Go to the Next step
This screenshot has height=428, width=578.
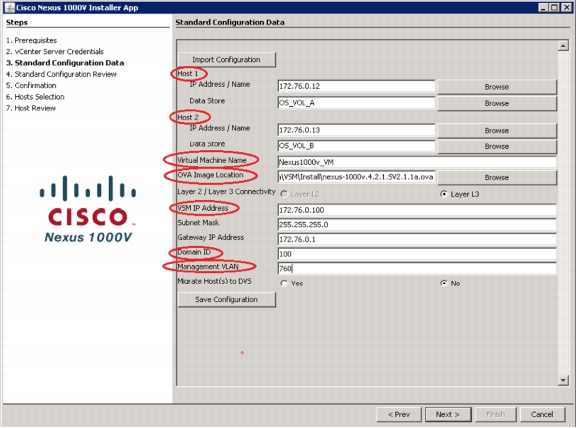point(448,414)
